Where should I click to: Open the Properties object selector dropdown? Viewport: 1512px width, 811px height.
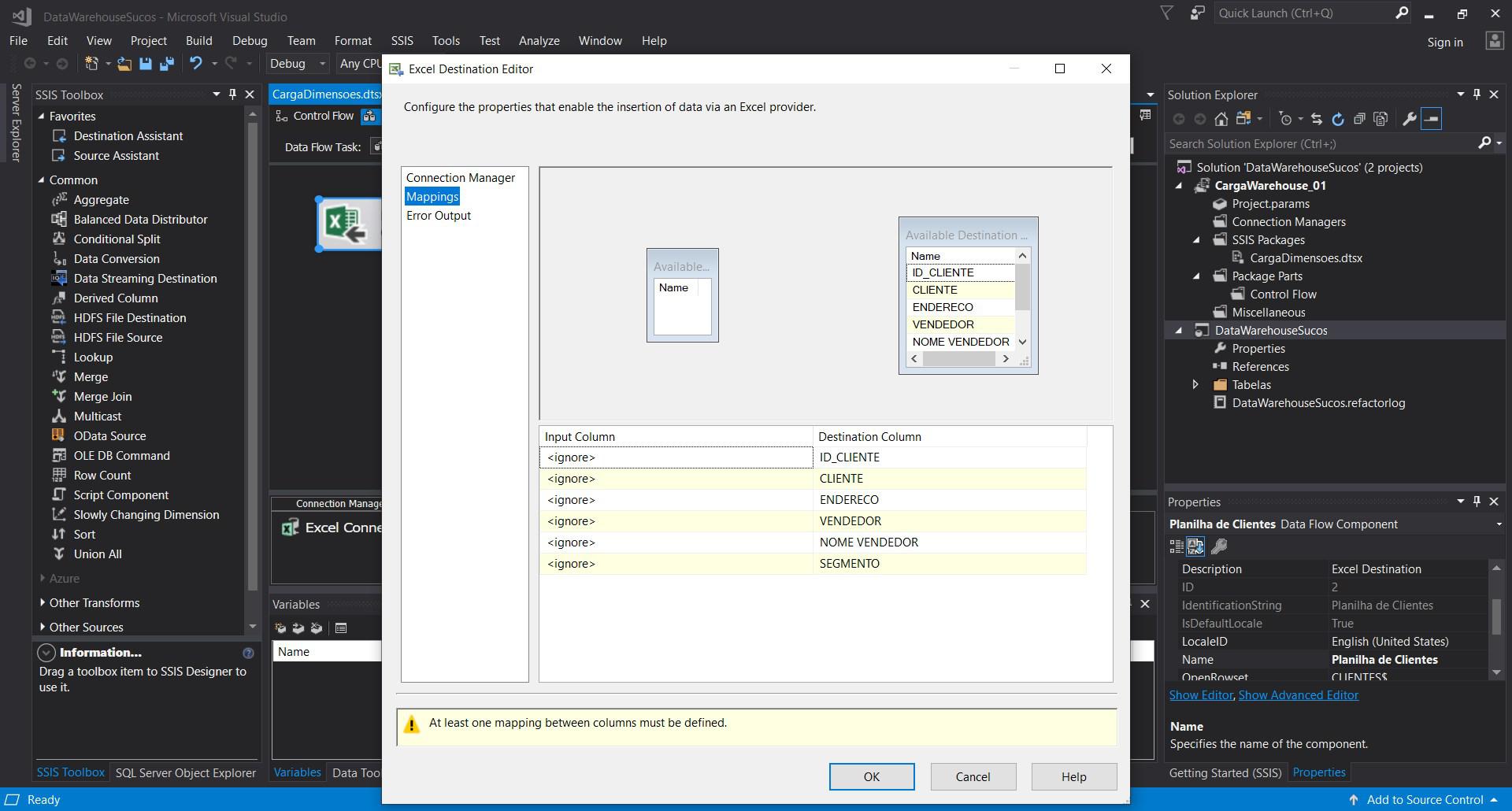coord(1499,524)
